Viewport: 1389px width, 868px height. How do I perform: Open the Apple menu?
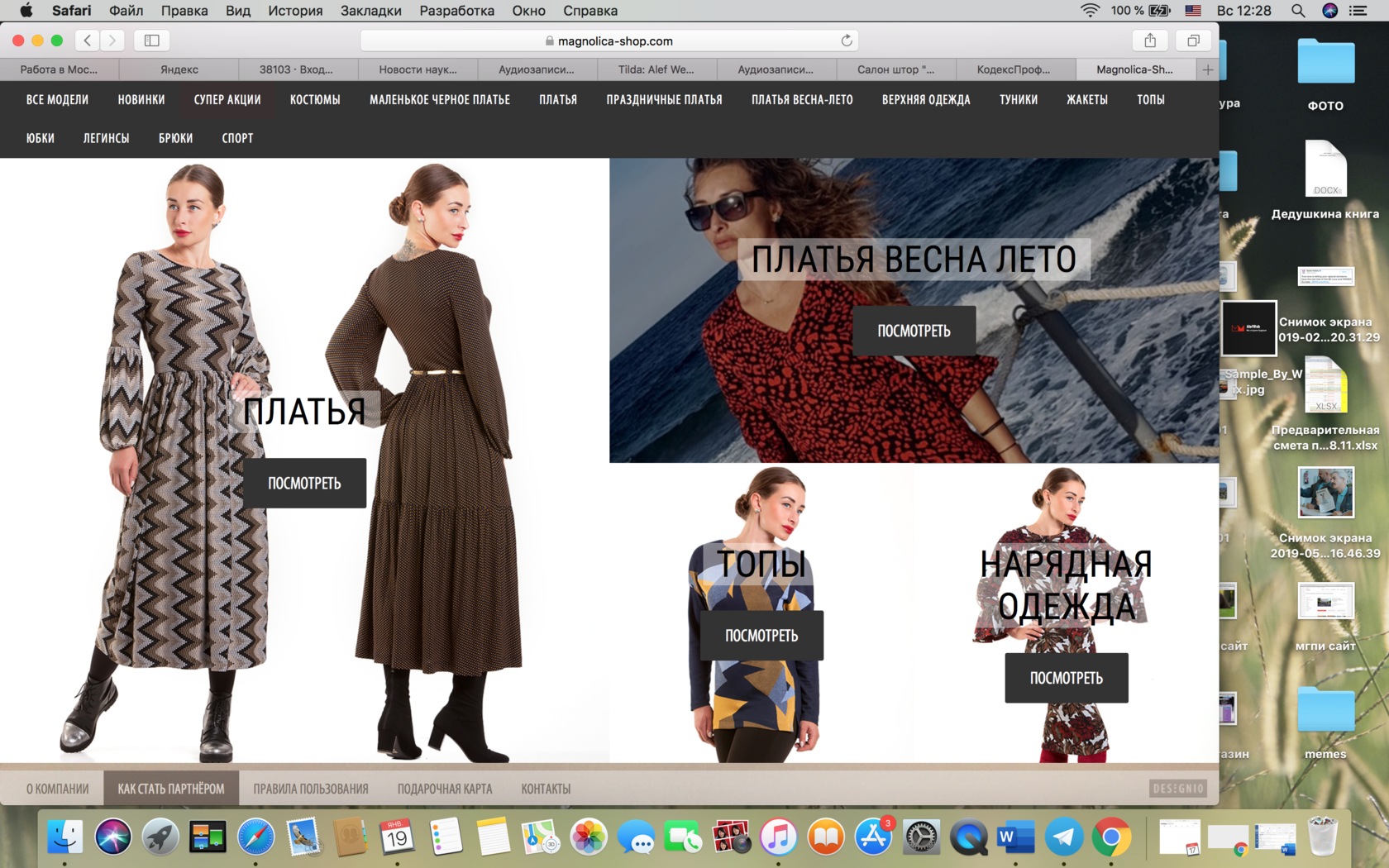coord(26,11)
